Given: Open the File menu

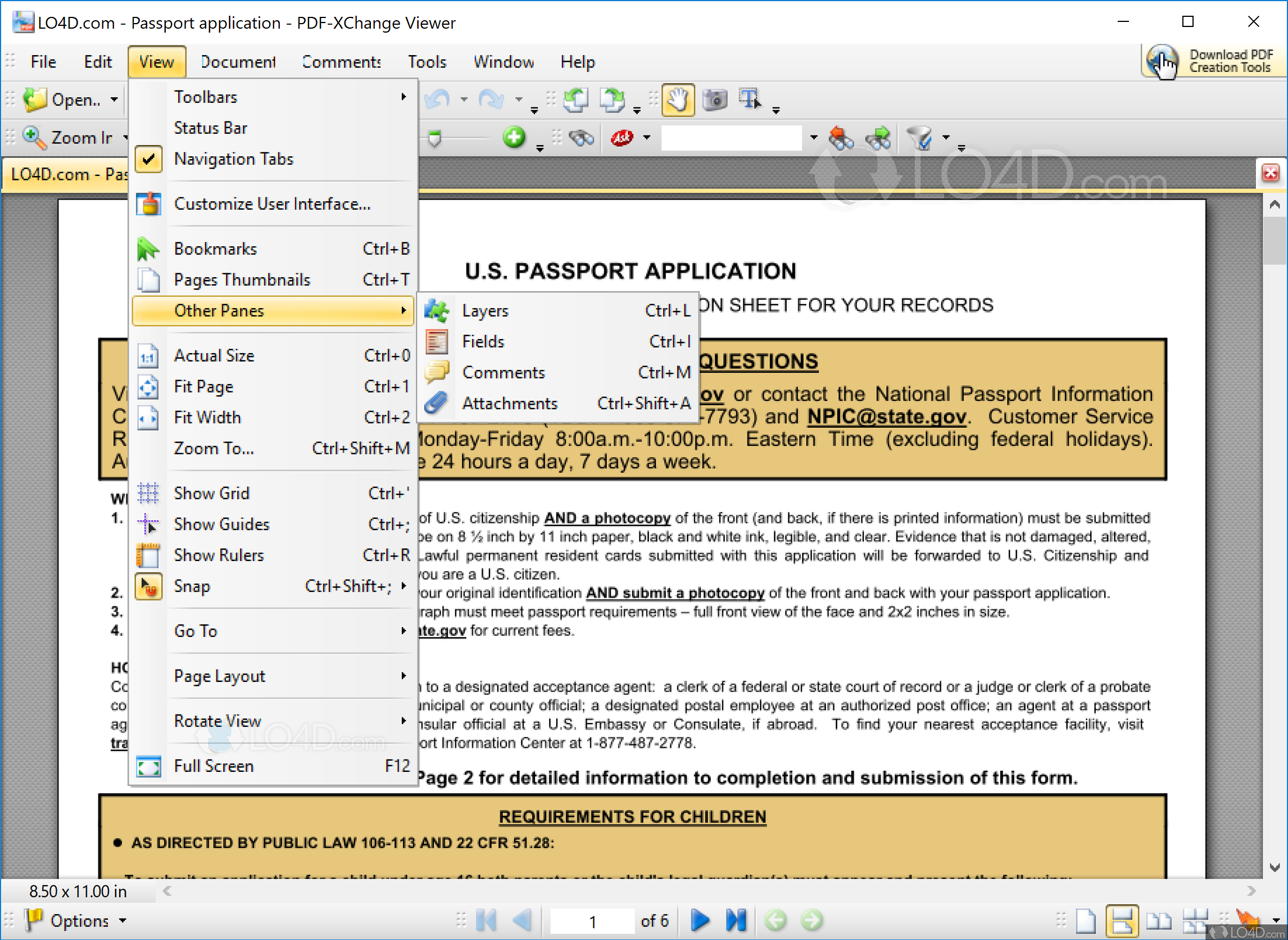Looking at the screenshot, I should point(43,61).
